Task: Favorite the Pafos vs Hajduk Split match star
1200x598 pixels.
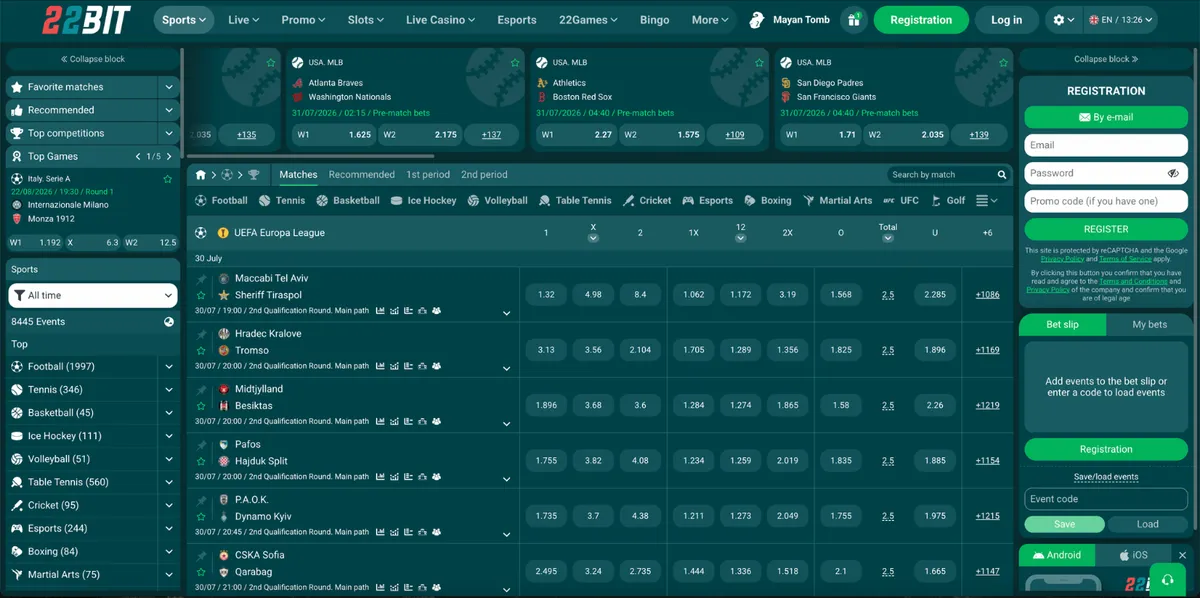Action: coord(201,461)
